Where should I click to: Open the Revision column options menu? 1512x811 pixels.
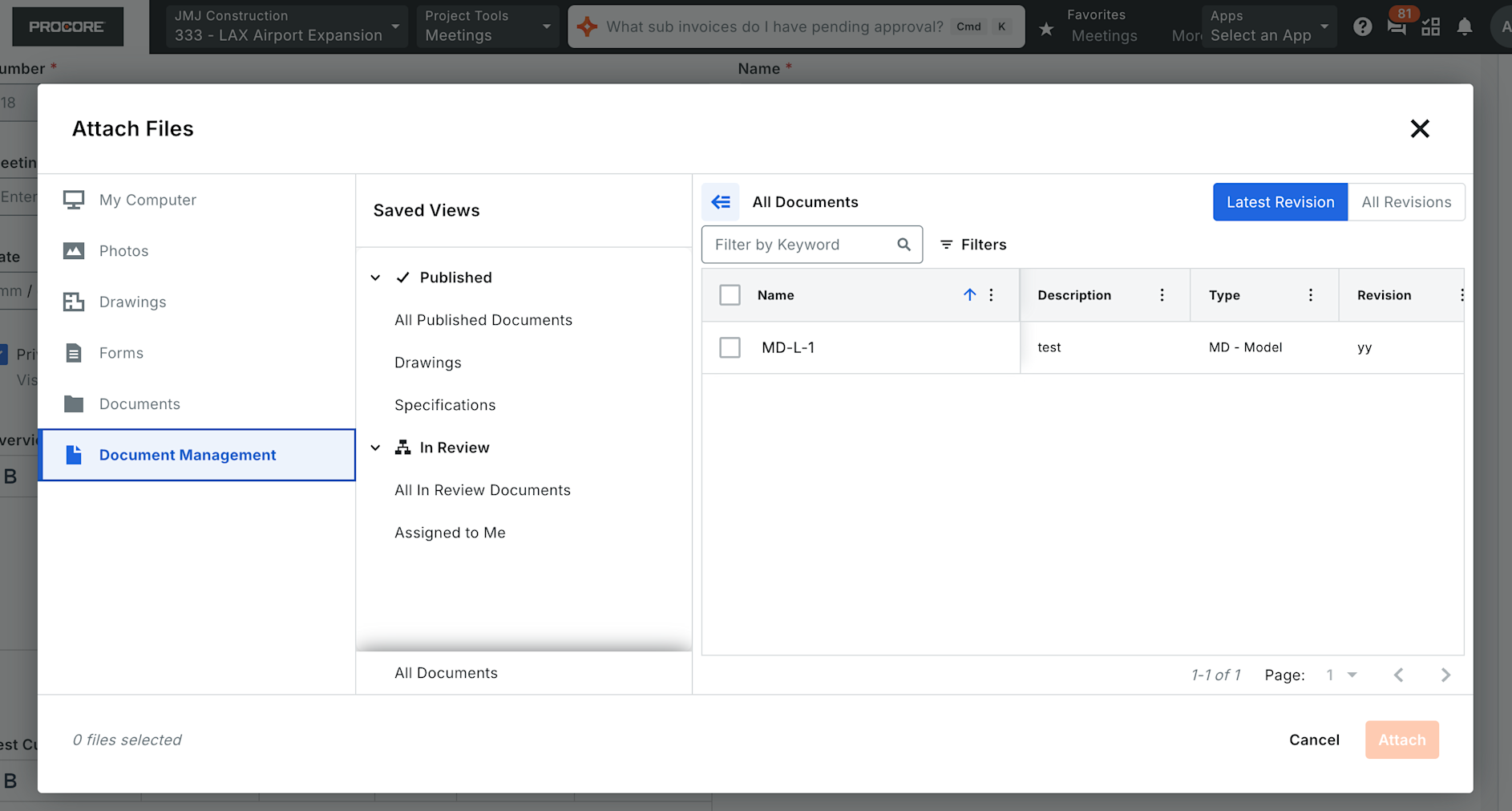(x=1461, y=295)
